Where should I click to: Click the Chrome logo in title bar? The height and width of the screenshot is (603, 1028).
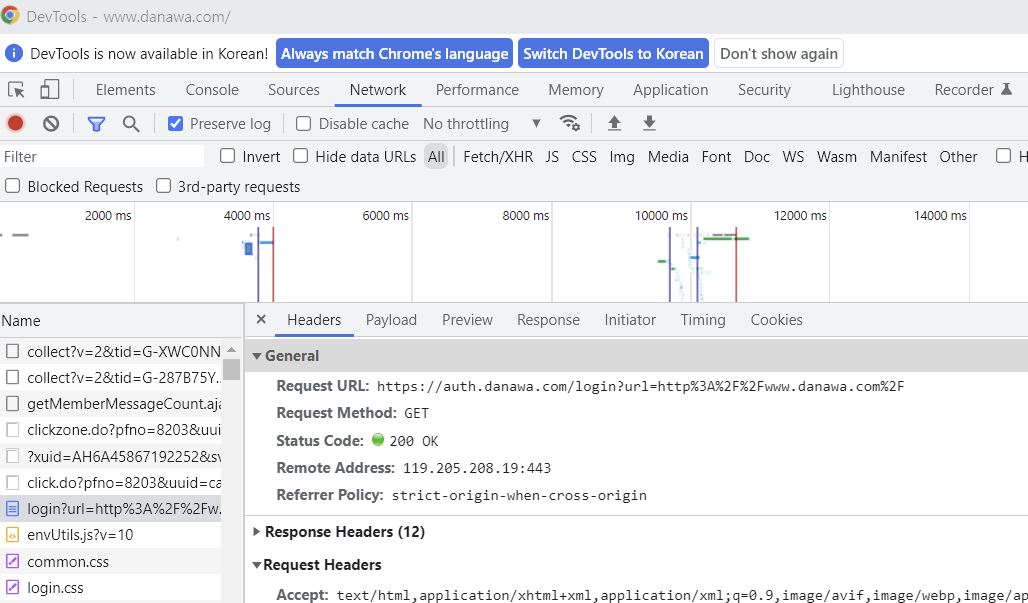(x=10, y=15)
